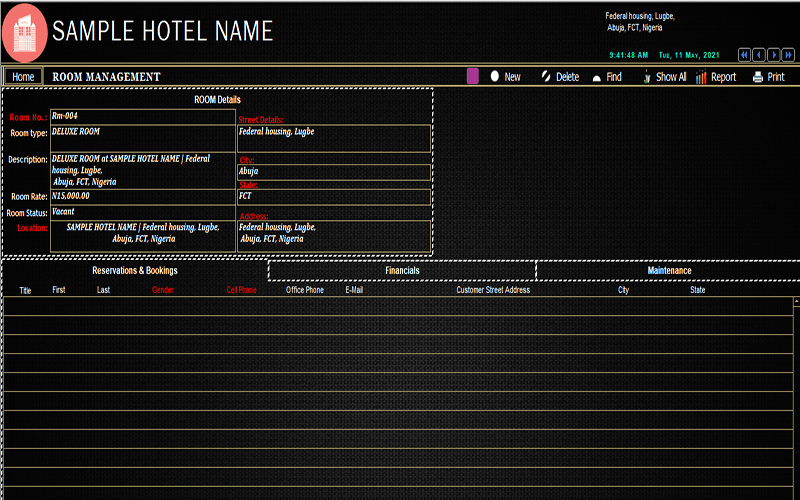Image resolution: width=800 pixels, height=500 pixels.
Task: Open Report via bar chart icon
Action: (x=702, y=77)
